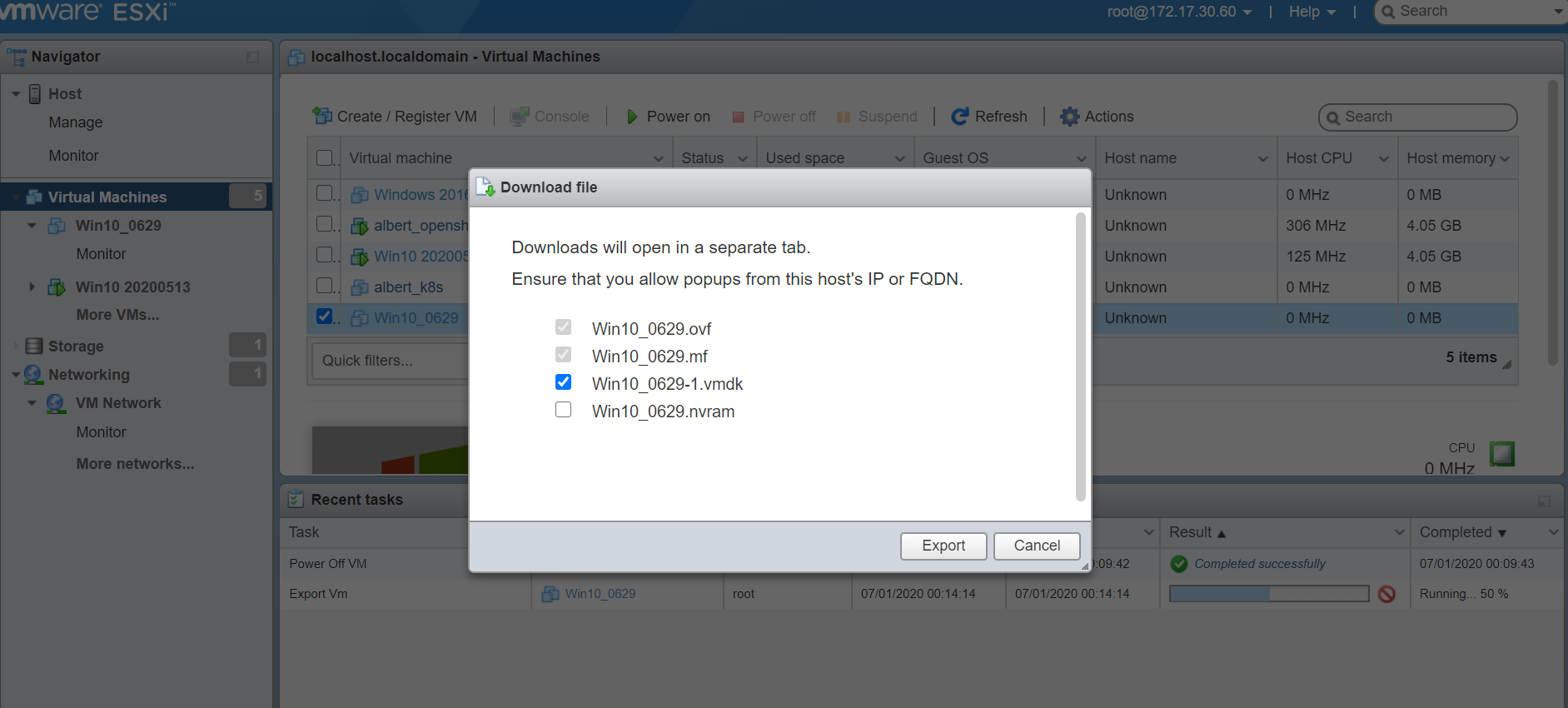This screenshot has height=708, width=1568.
Task: Minimize the Navigator panel using its corner icon
Action: click(x=252, y=57)
